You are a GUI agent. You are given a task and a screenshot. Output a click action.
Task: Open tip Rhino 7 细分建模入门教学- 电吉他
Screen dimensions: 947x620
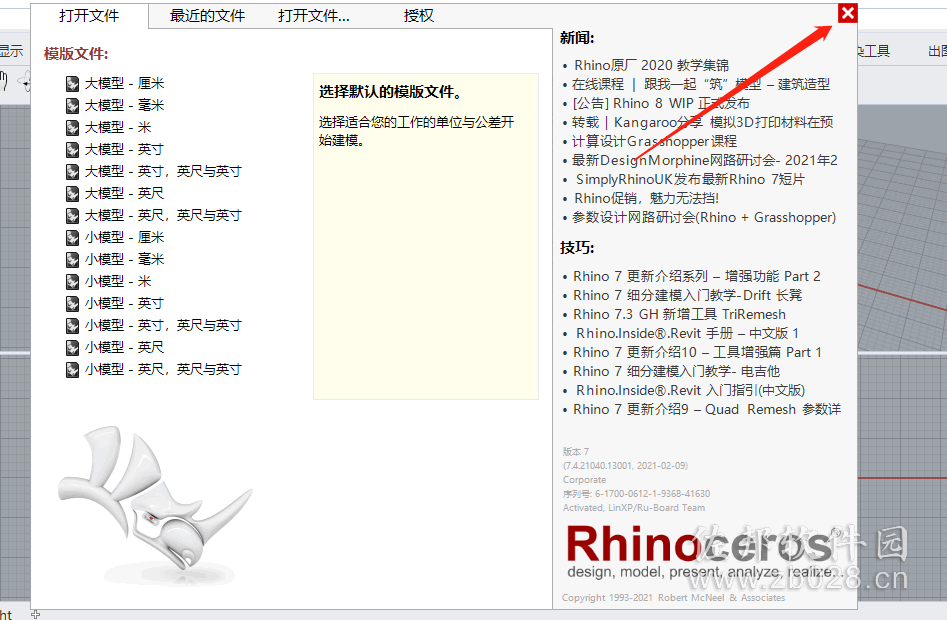tap(676, 371)
